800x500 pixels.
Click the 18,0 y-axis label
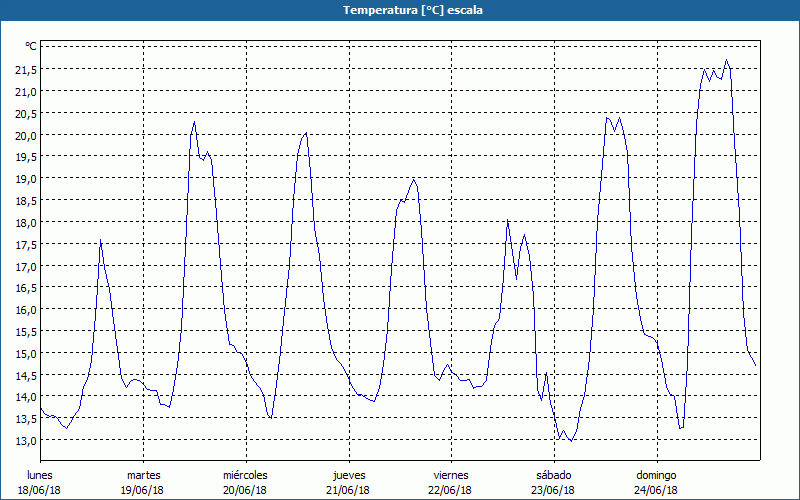(x=26, y=223)
